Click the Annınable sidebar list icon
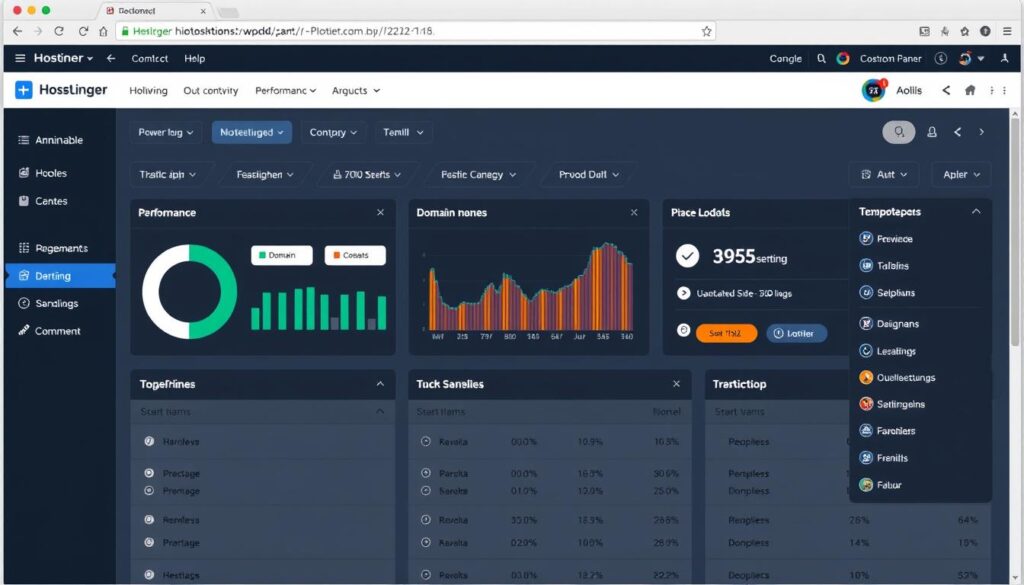 coord(24,140)
